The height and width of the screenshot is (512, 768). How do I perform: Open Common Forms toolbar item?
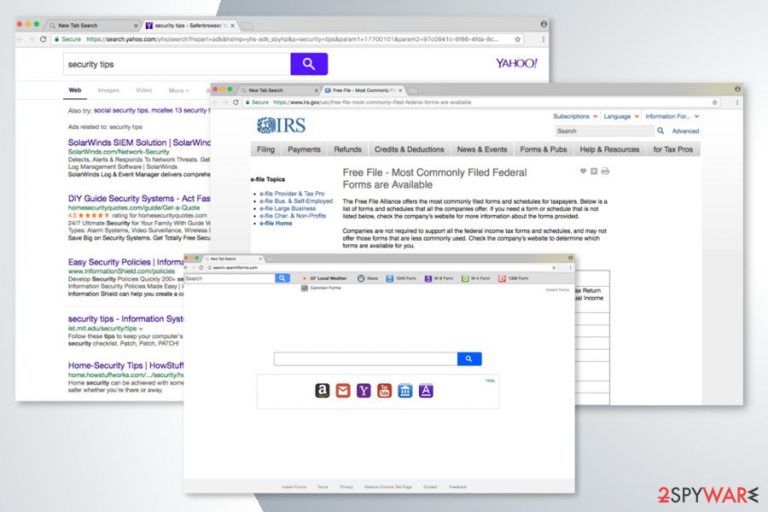tap(321, 288)
